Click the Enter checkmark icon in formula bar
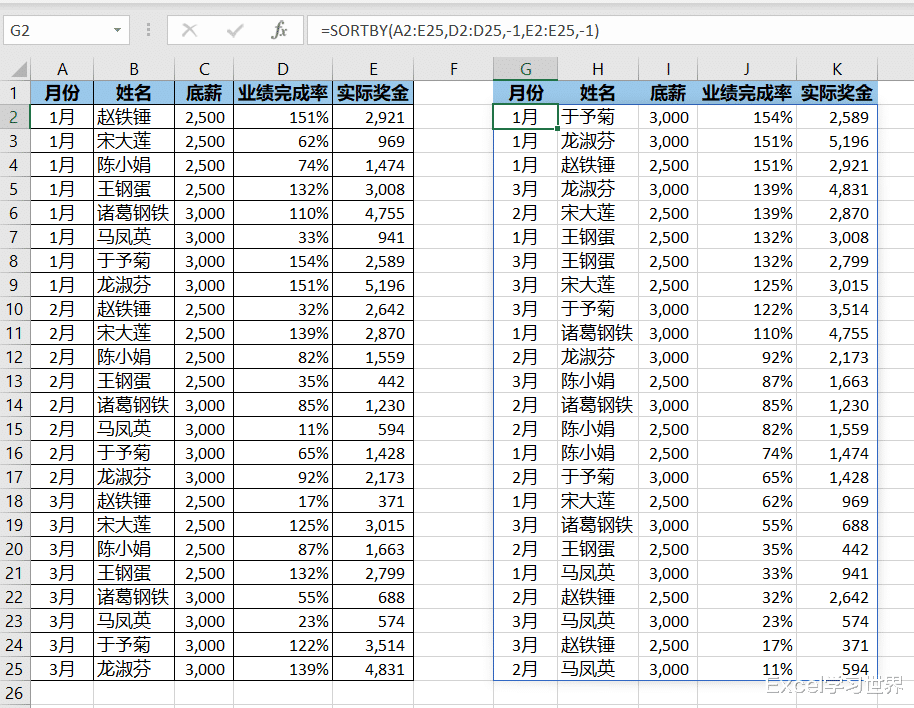Screen dimensions: 914x708 [x=233, y=29]
